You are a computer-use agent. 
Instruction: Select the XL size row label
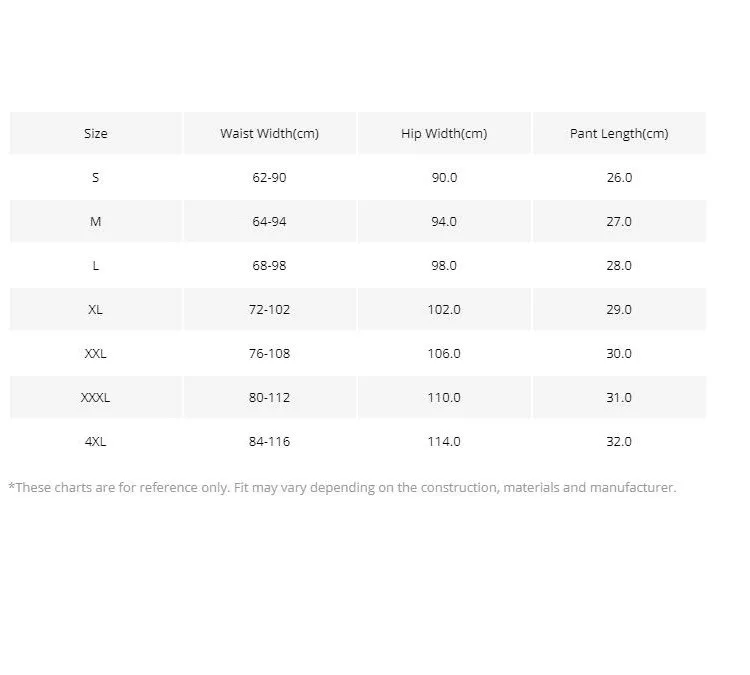(96, 309)
